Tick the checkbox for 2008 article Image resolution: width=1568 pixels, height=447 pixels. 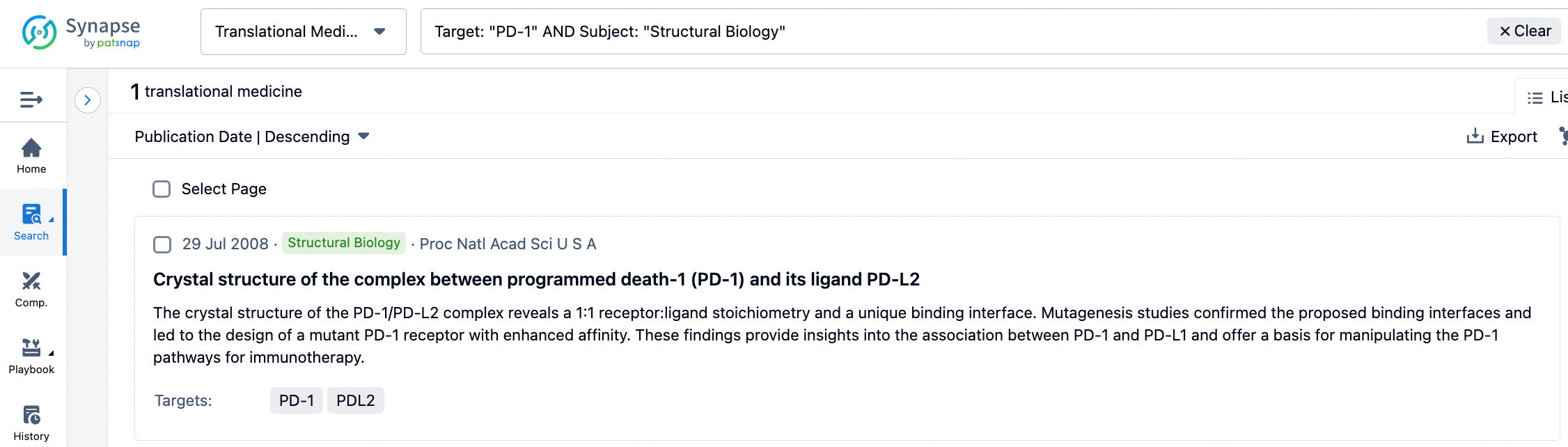162,244
